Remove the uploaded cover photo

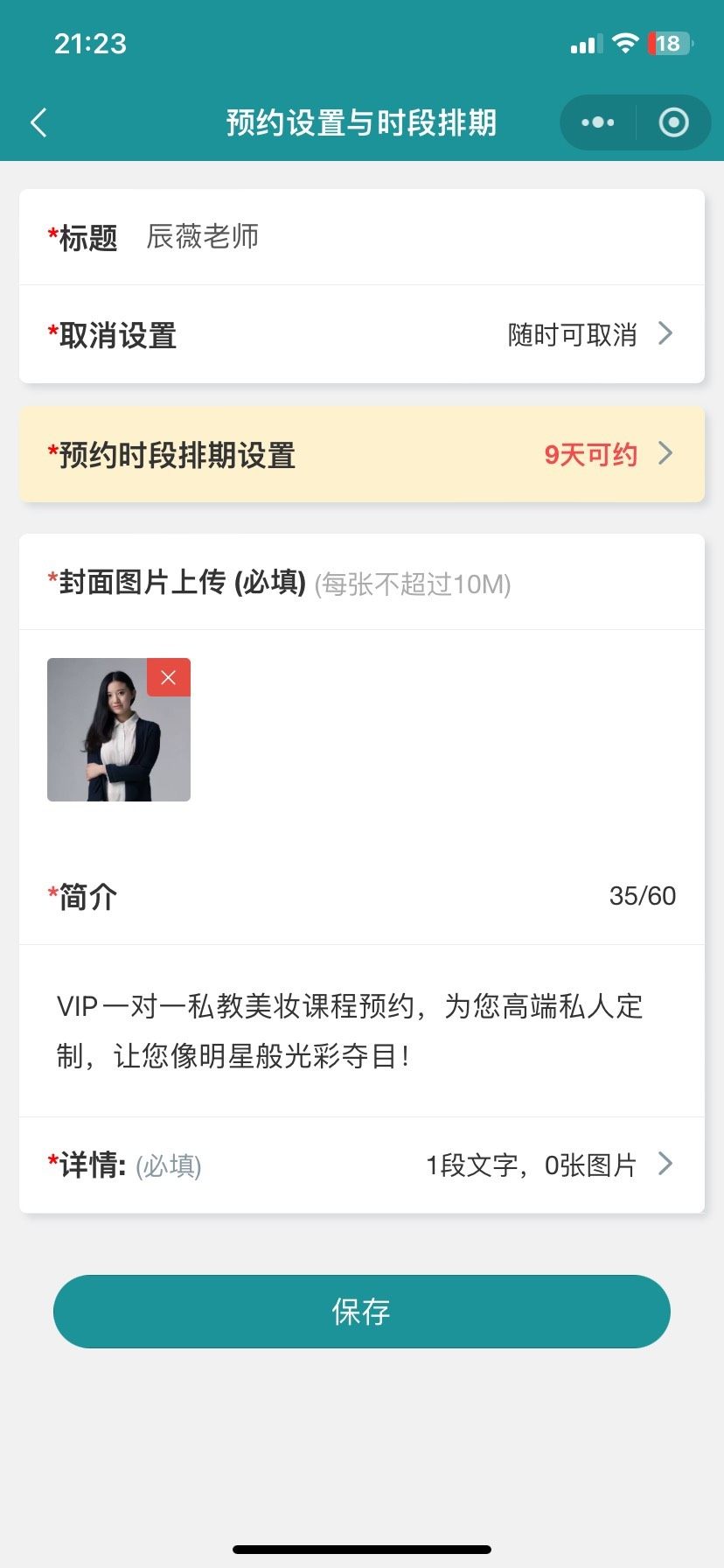tap(169, 677)
